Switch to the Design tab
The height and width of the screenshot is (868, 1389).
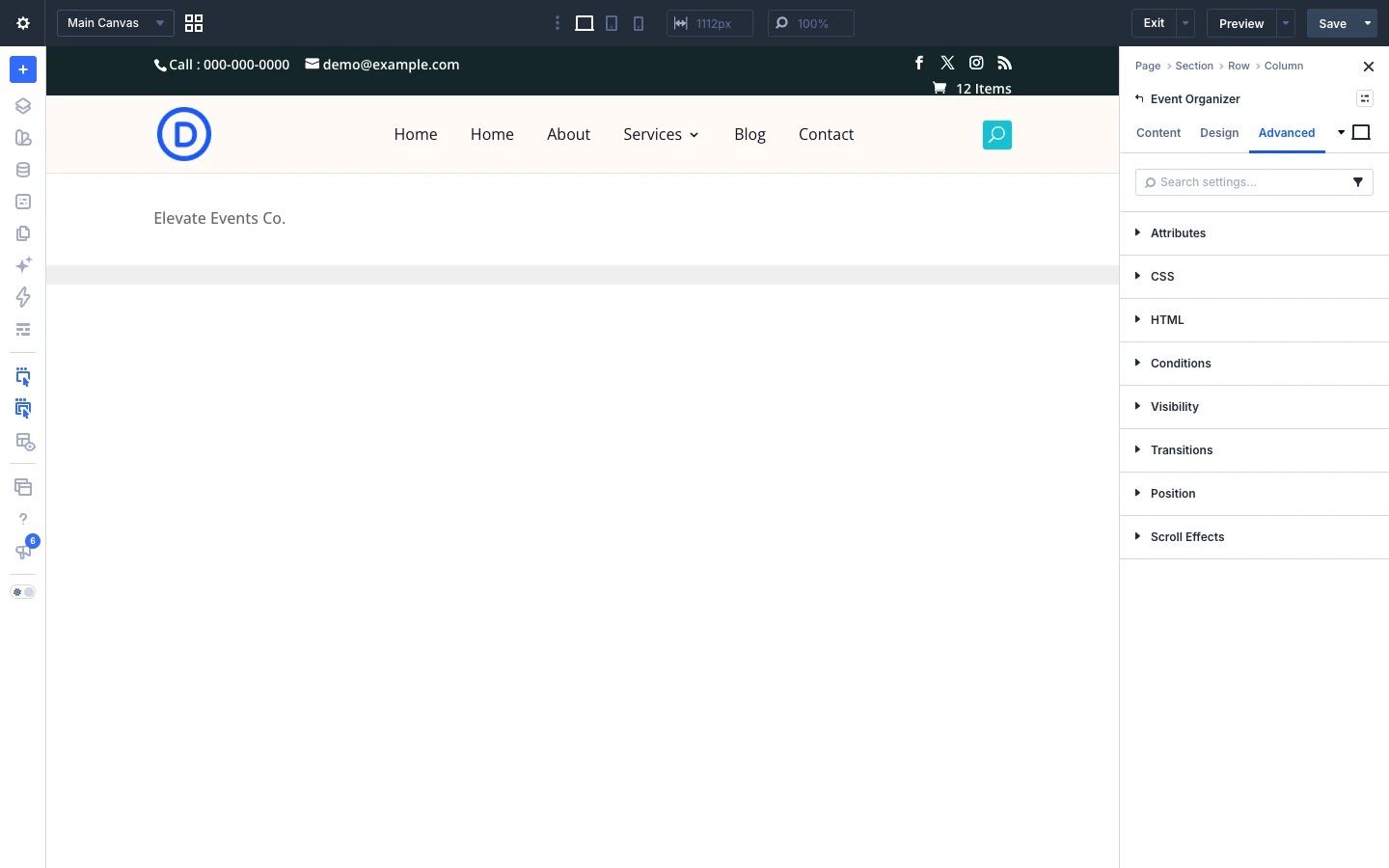pyautogui.click(x=1219, y=133)
